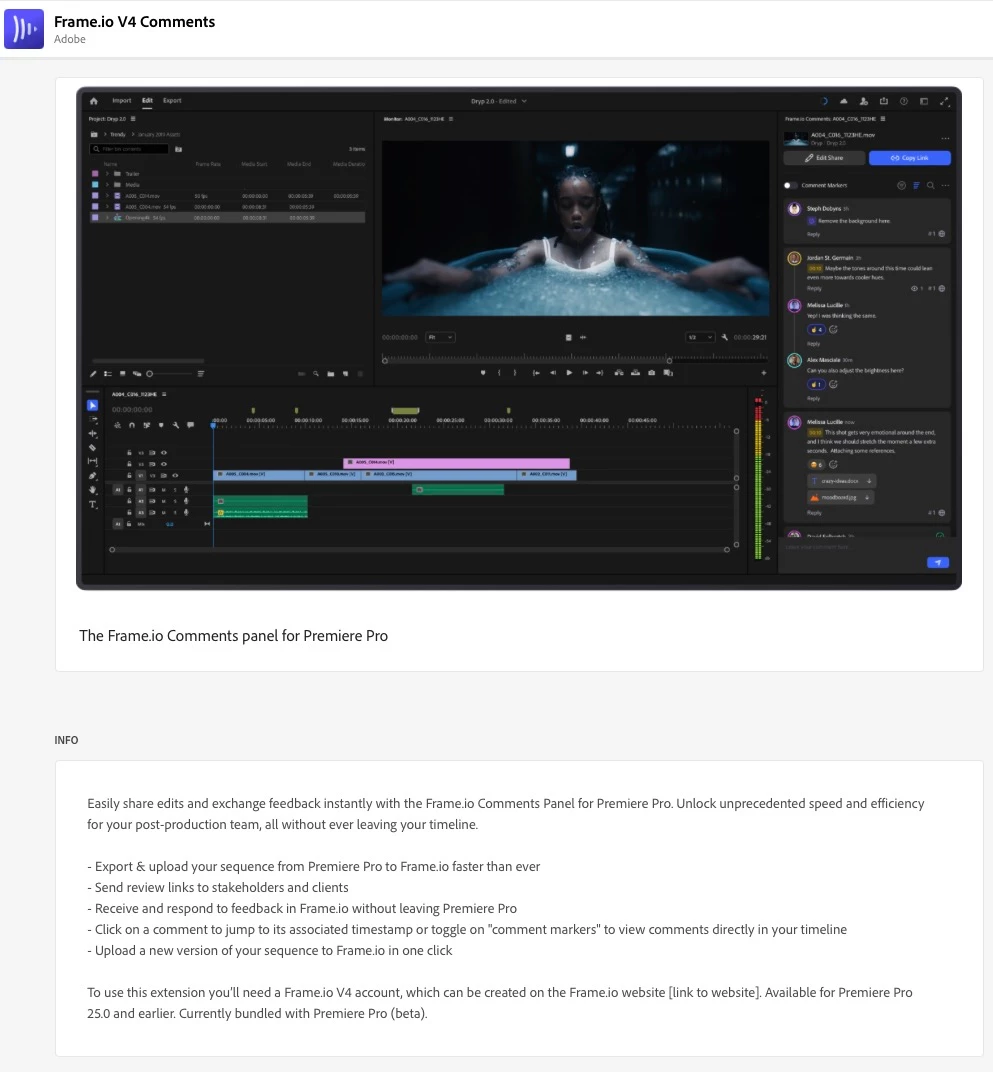This screenshot has width=993, height=1072.
Task: Switch project panel to list view
Action: 107,374
